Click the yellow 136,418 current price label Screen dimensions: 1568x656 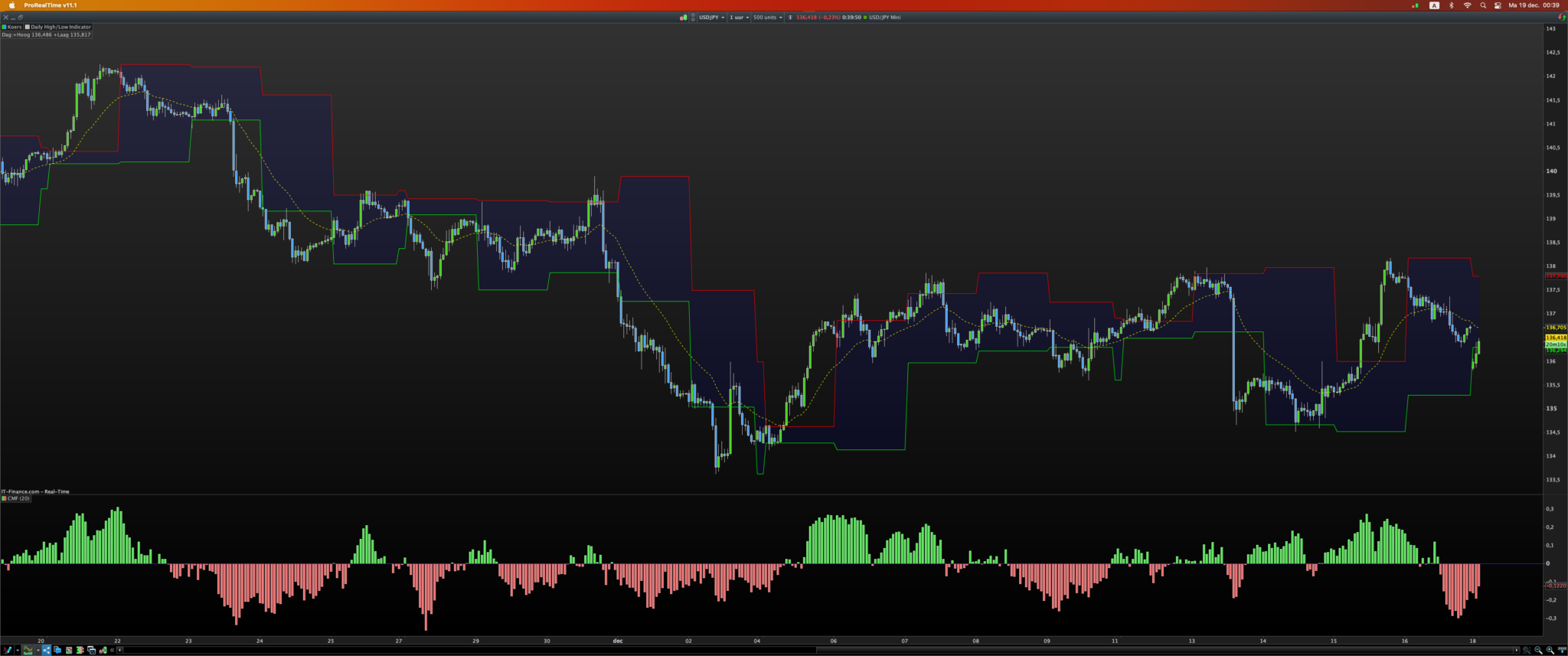tap(1556, 338)
